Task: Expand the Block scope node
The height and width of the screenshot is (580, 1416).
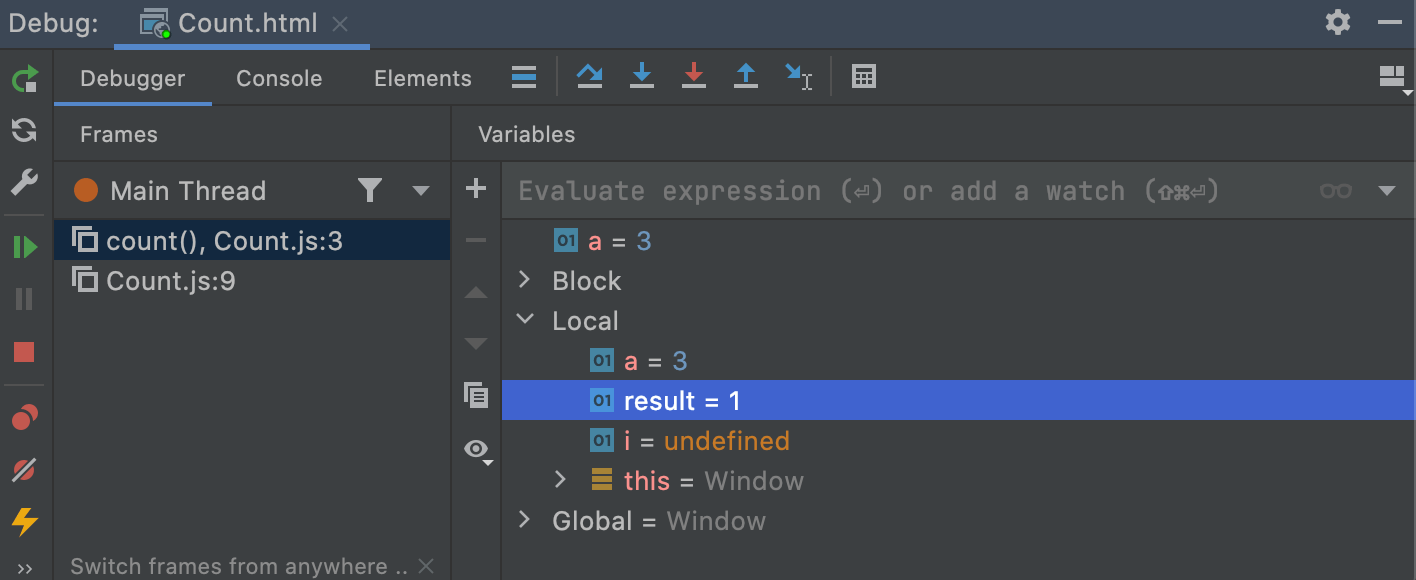Action: 525,281
